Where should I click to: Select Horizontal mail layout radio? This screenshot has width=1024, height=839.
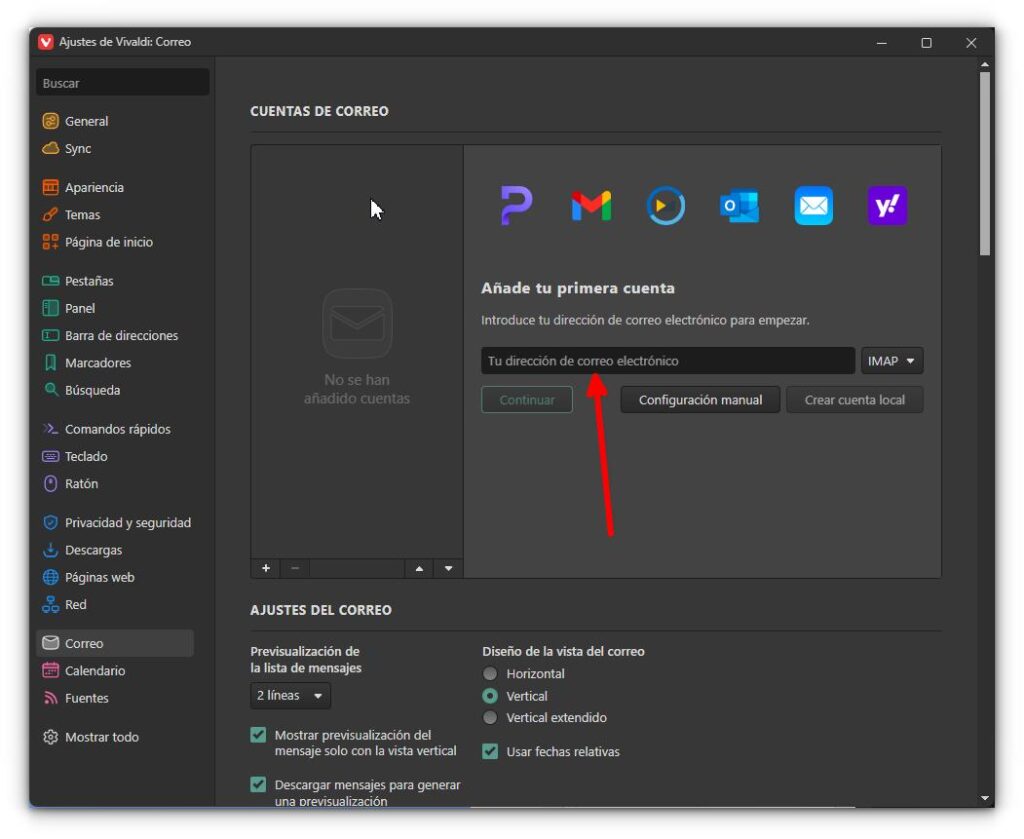tap(490, 673)
